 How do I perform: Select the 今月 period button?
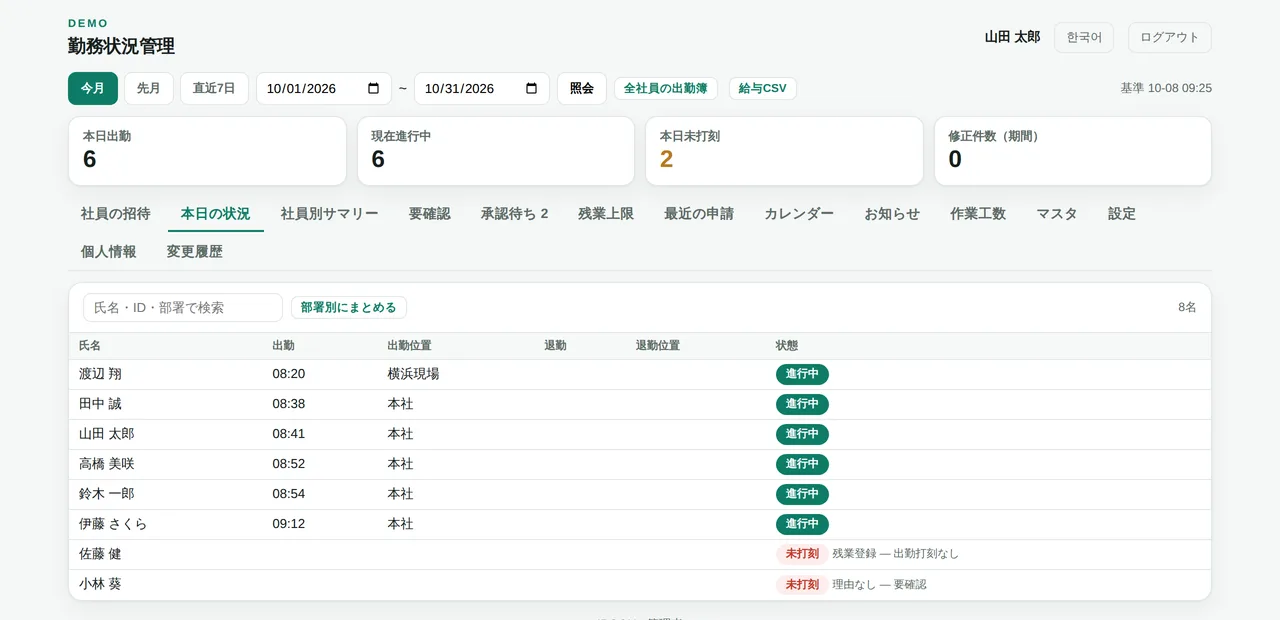(x=93, y=88)
